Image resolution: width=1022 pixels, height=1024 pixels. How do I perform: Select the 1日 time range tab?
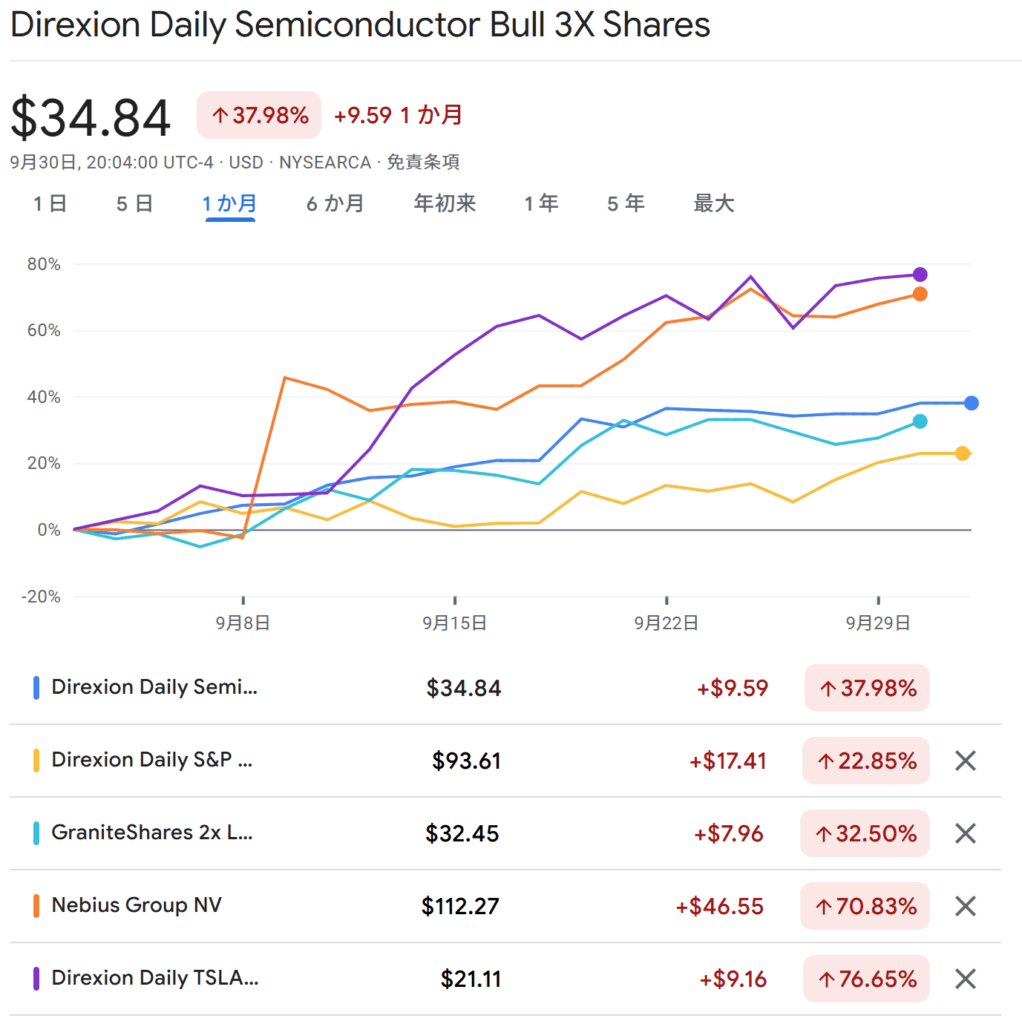(49, 204)
